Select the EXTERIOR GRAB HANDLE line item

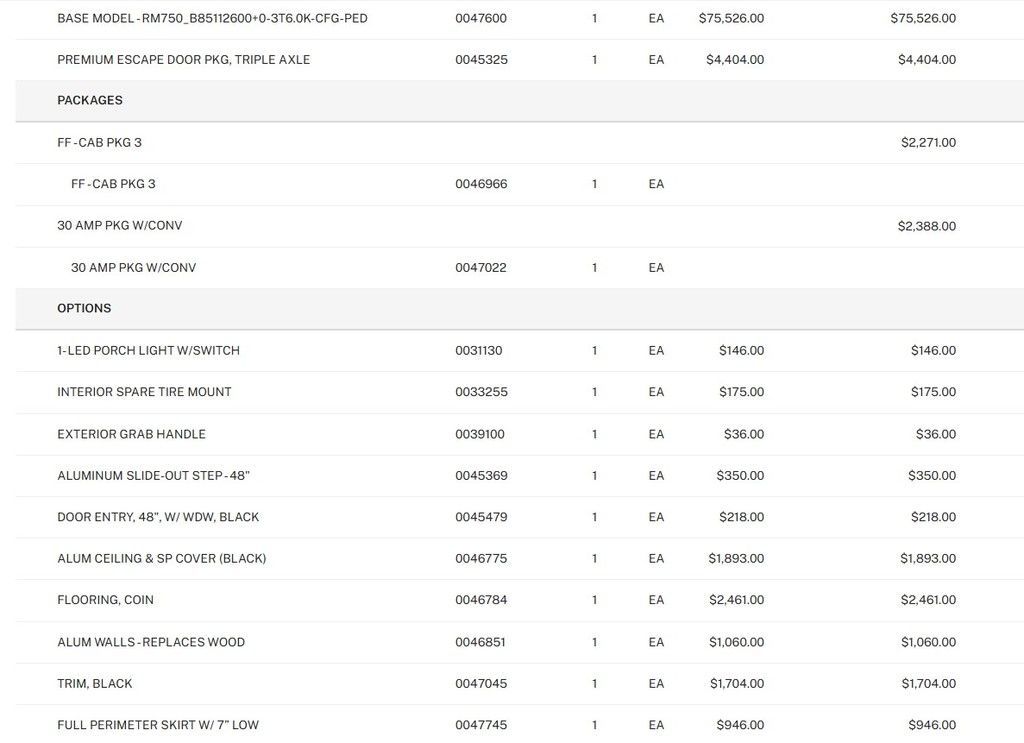pyautogui.click(x=131, y=434)
